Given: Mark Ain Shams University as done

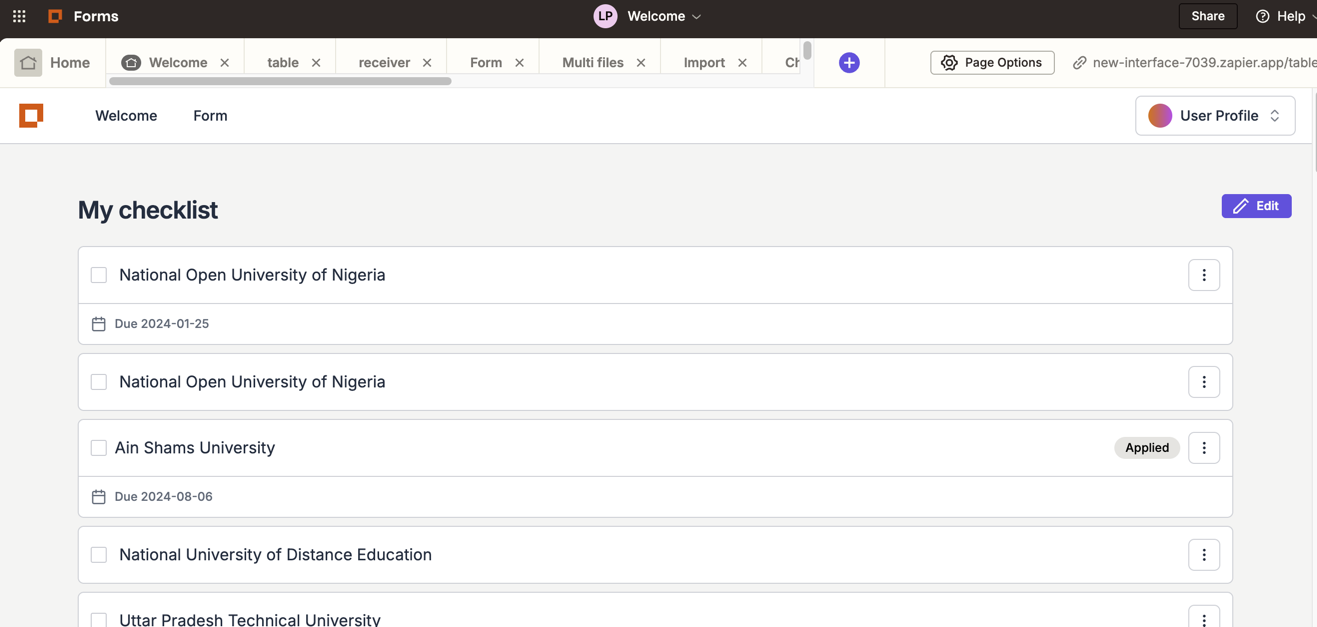Looking at the screenshot, I should click(98, 447).
